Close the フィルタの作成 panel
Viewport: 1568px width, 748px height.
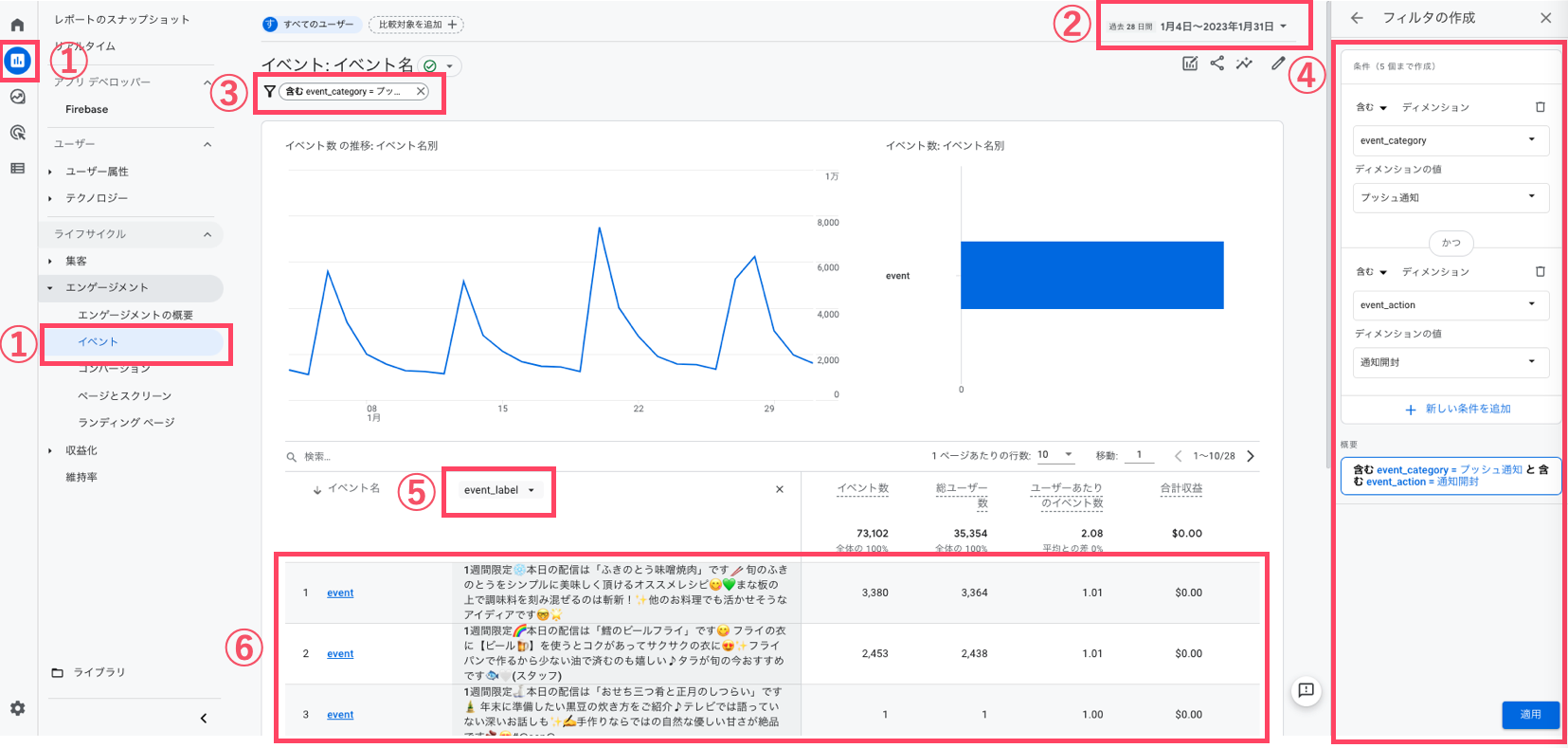[1546, 18]
